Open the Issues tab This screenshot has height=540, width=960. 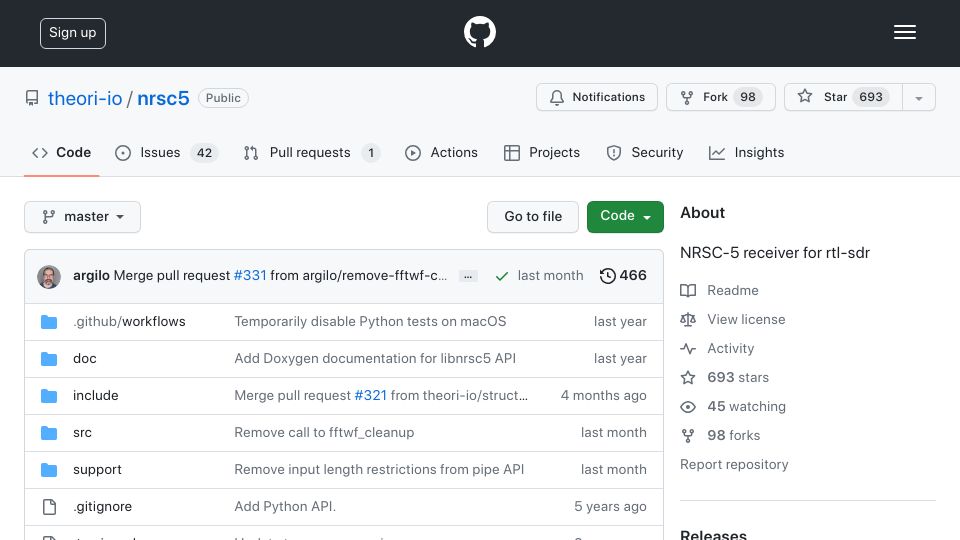point(167,152)
